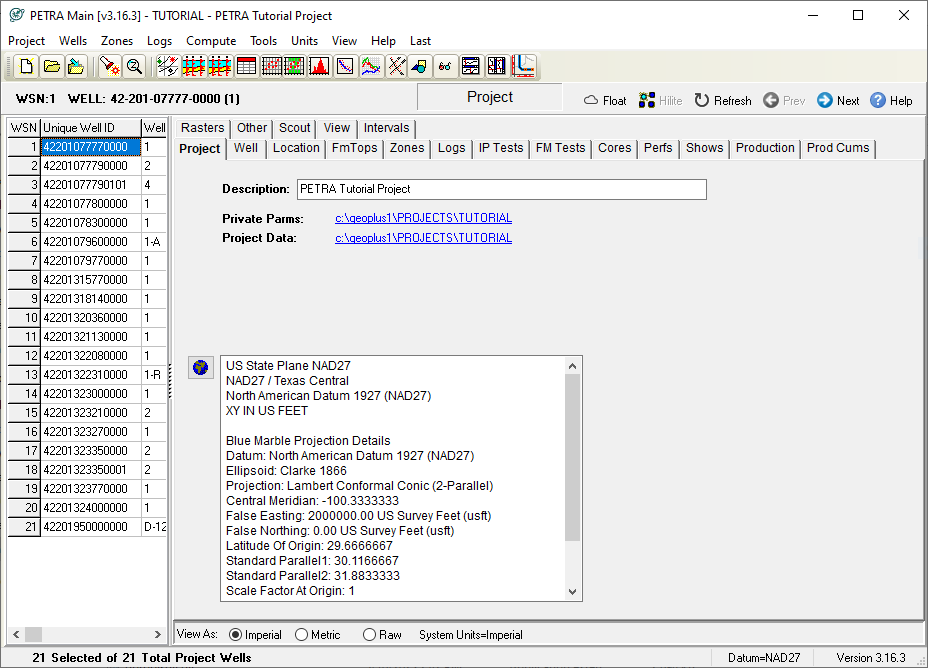This screenshot has height=668, width=928.
Task: Open the Project Data folder path link
Action: point(423,238)
